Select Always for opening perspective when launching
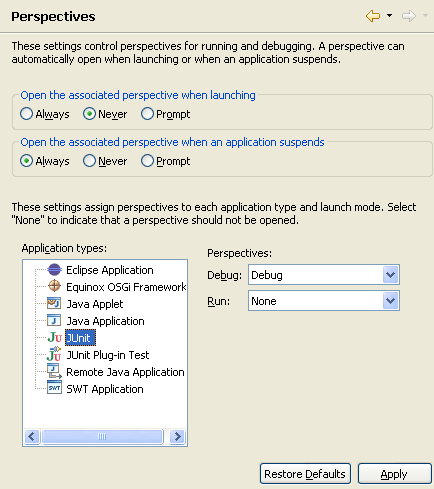Screen dimensions: 434x489 coord(26,114)
